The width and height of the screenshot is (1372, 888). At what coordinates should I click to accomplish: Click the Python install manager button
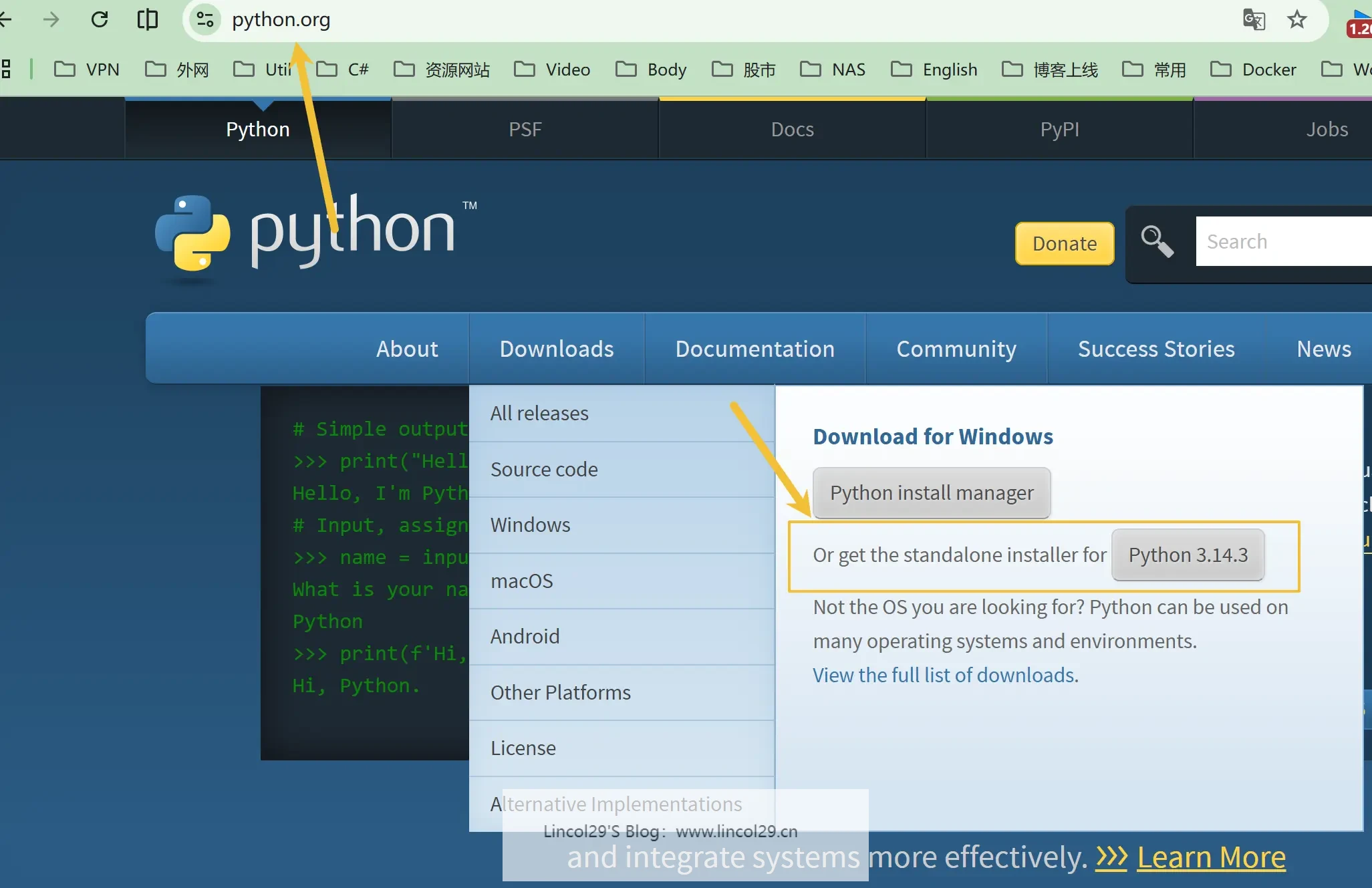(x=932, y=492)
